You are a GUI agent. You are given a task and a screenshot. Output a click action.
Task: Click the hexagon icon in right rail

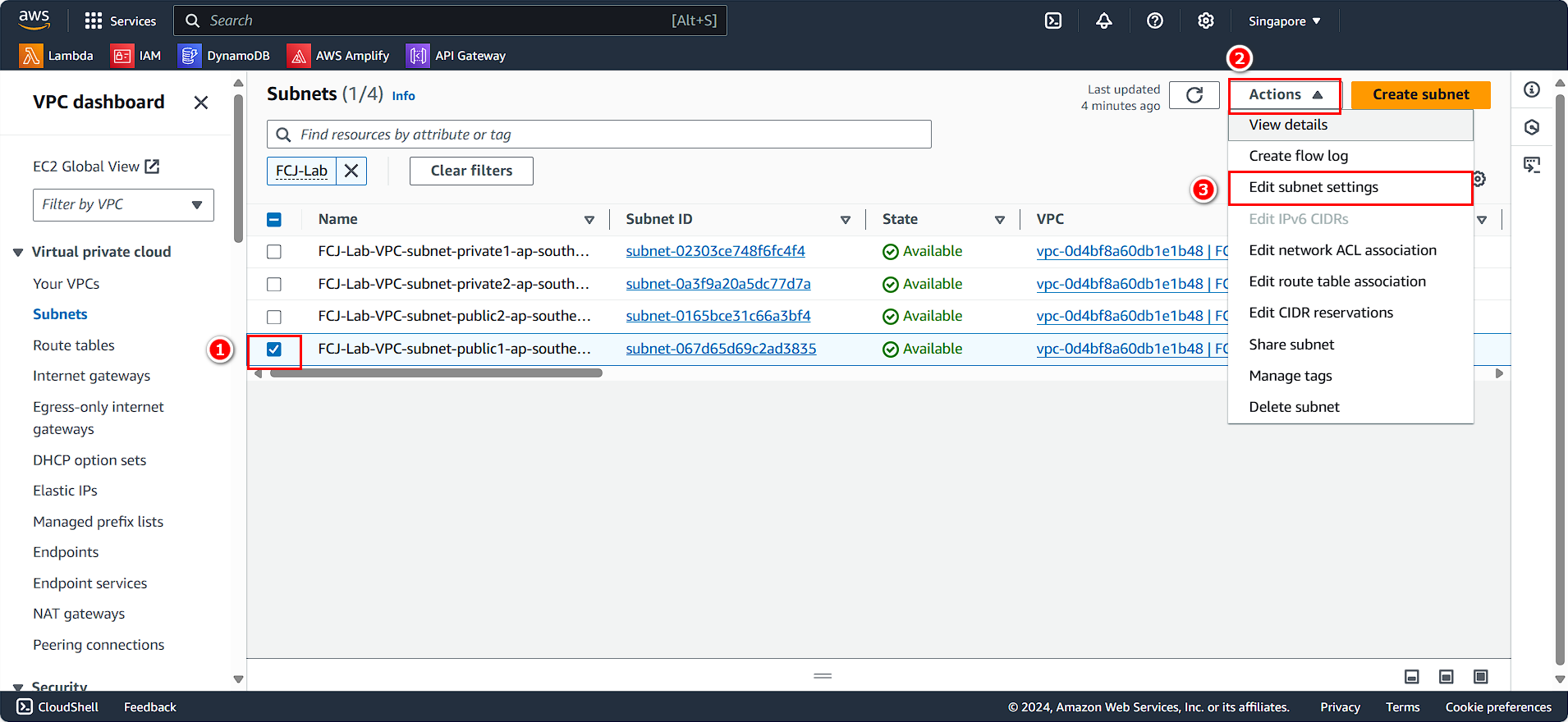[x=1532, y=127]
